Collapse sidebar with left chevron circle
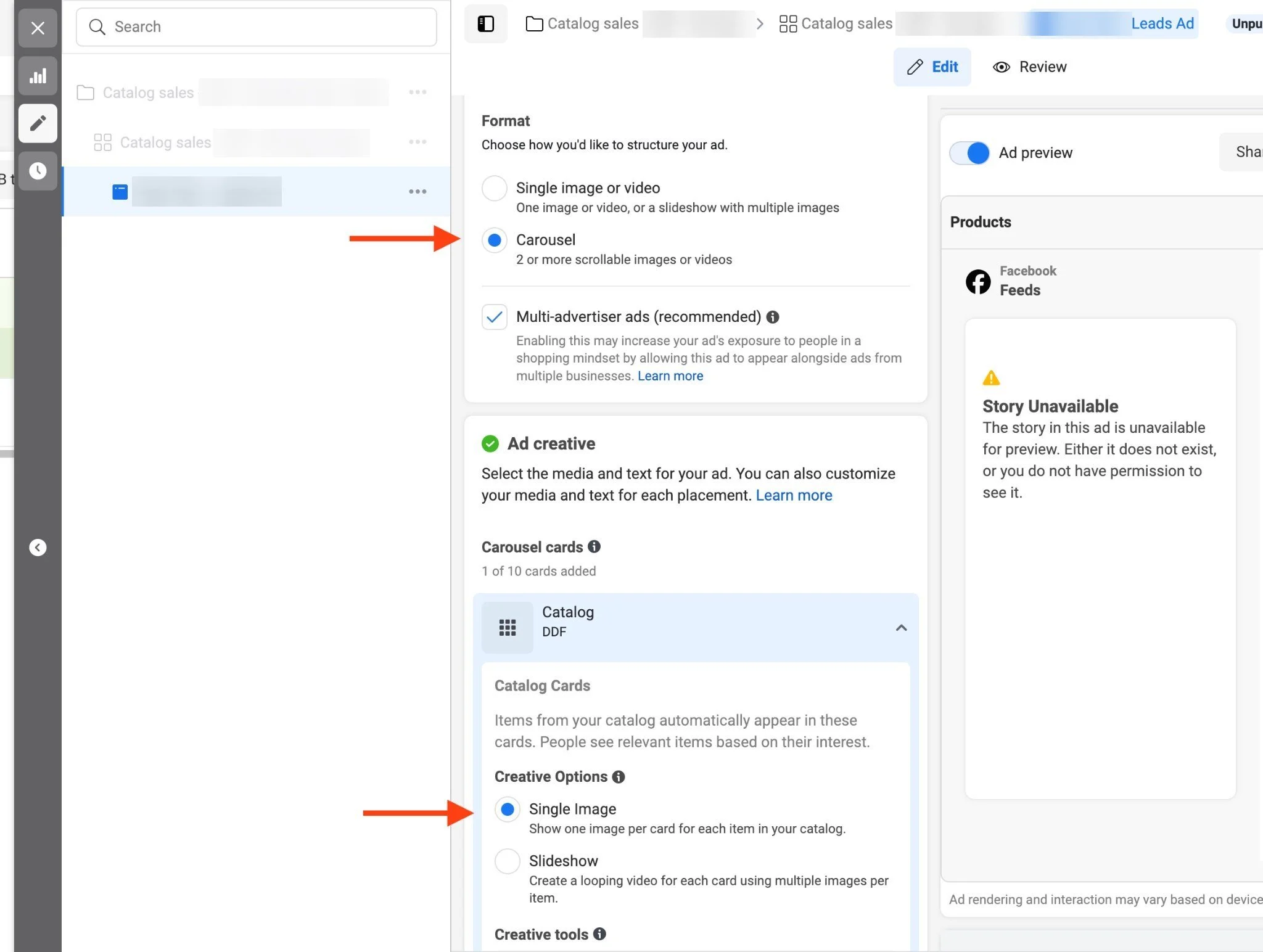 click(x=38, y=548)
